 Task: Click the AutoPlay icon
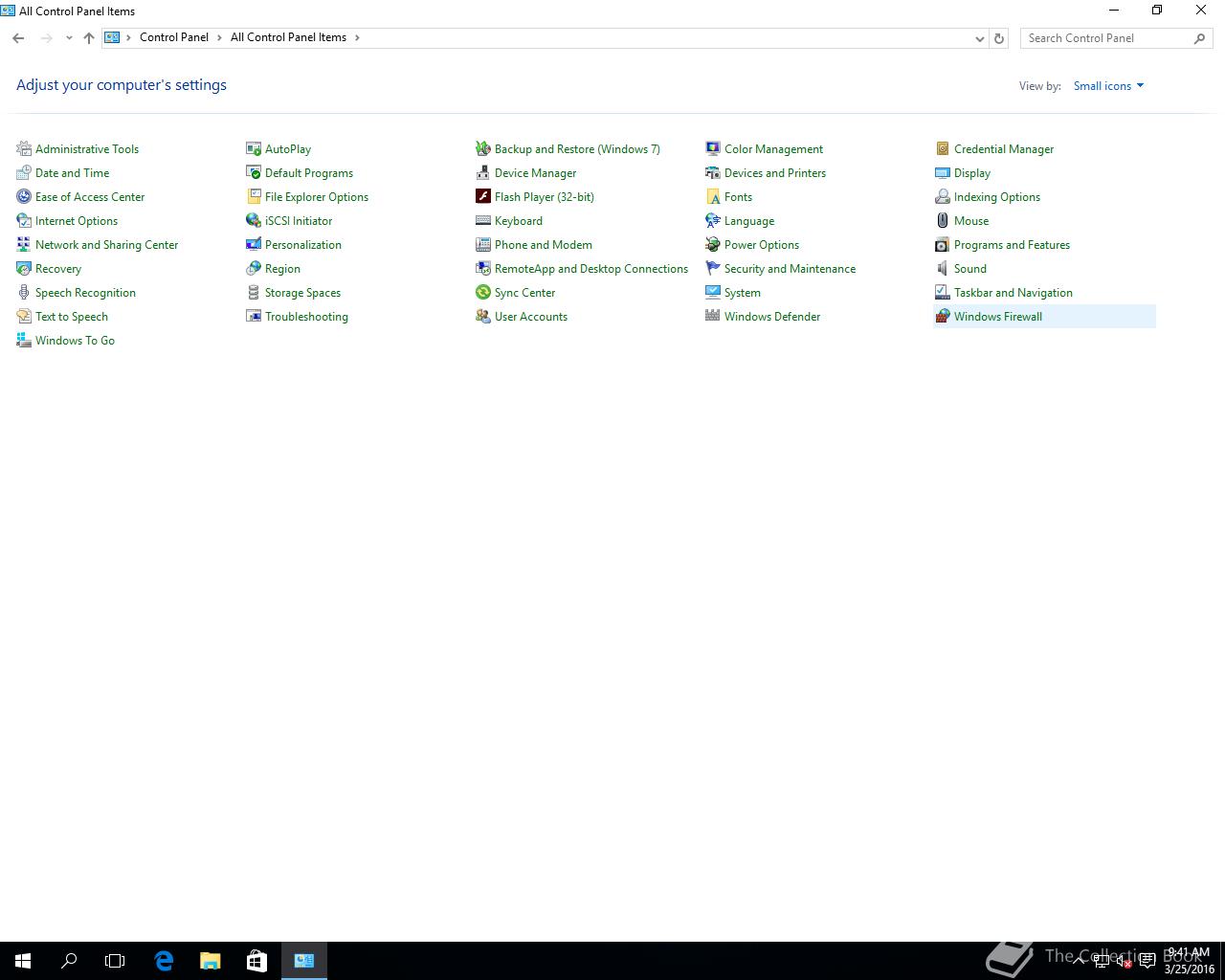pyautogui.click(x=254, y=148)
